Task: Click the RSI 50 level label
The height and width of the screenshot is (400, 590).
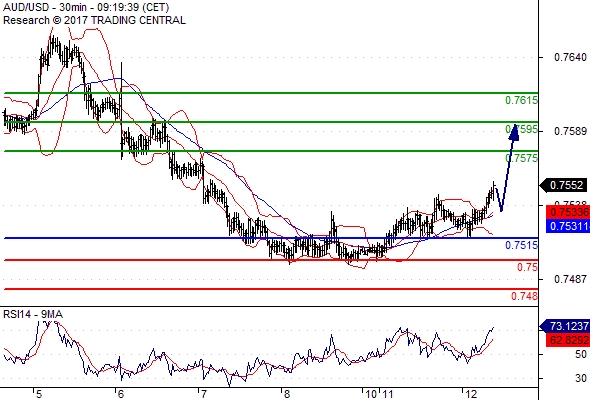Action: [x=581, y=354]
